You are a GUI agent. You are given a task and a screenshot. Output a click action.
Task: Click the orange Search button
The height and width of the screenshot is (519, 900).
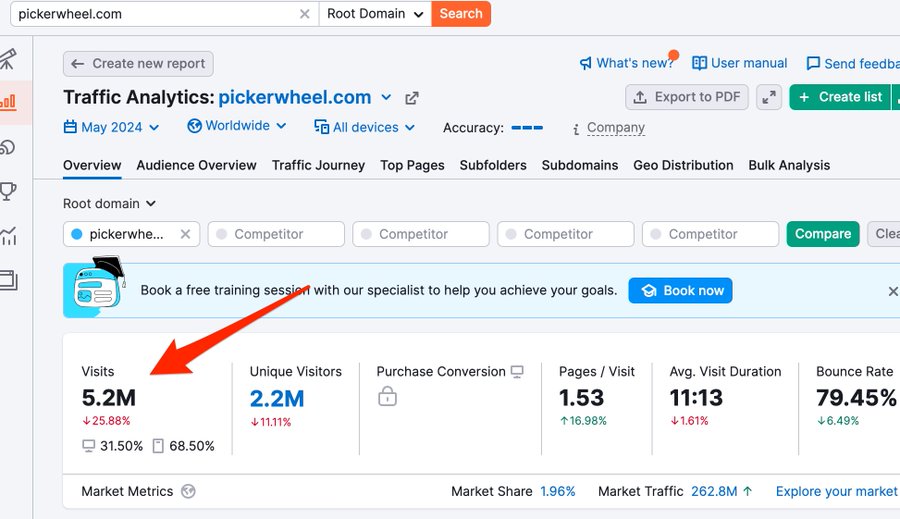(461, 14)
